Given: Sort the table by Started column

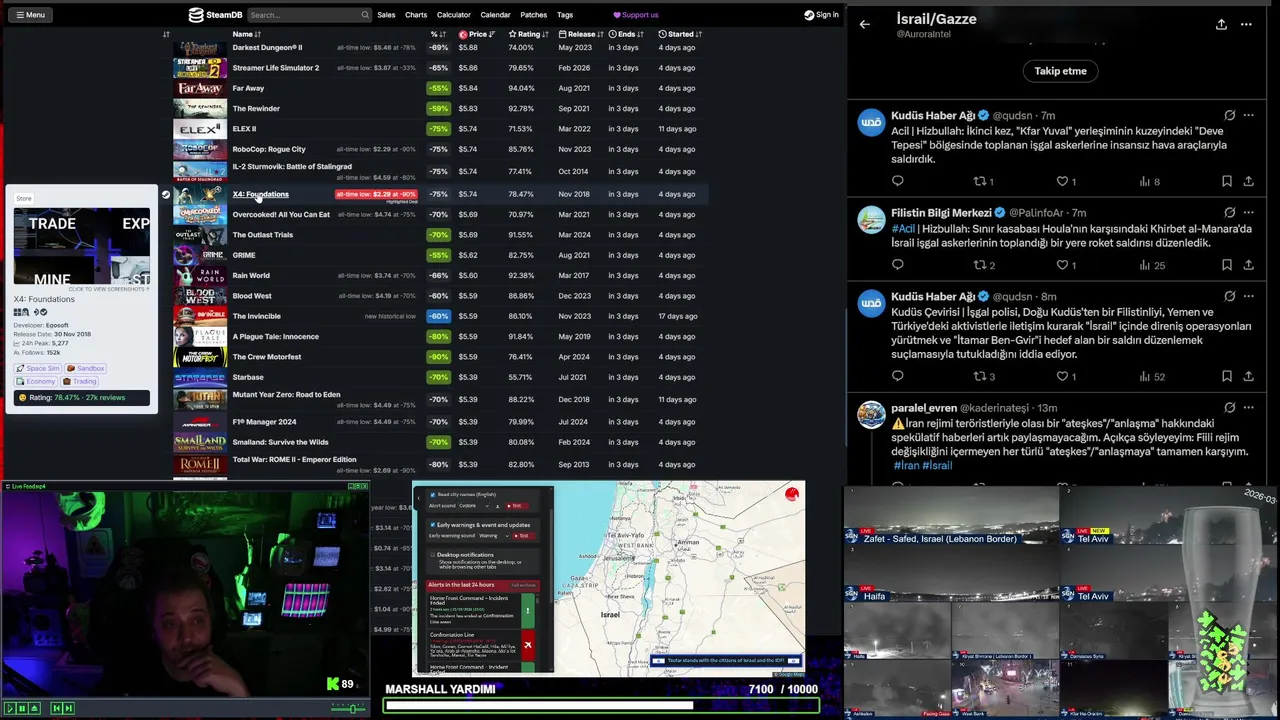Looking at the screenshot, I should tap(679, 34).
